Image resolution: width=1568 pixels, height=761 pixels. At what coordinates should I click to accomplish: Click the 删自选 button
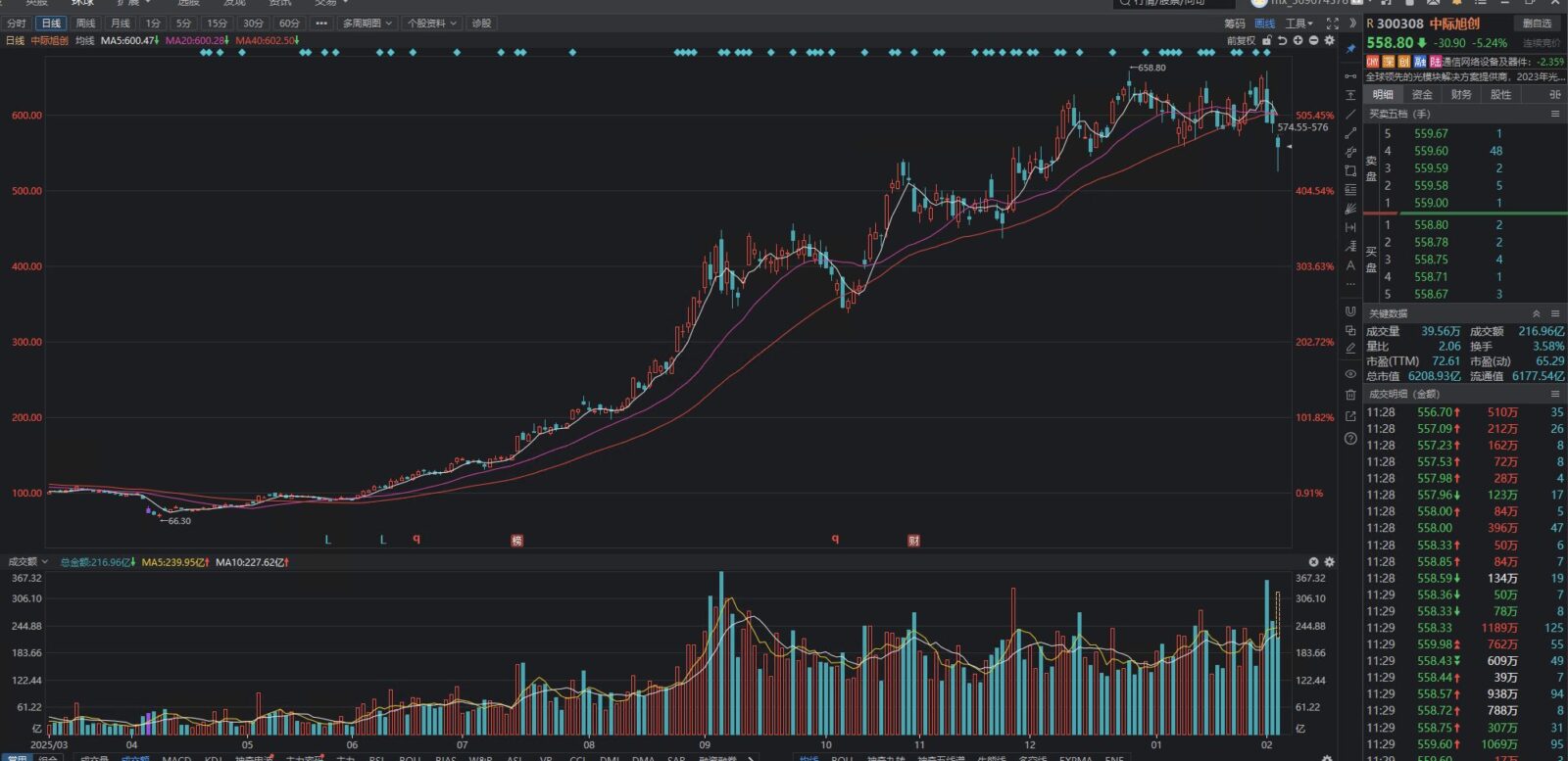click(1537, 24)
